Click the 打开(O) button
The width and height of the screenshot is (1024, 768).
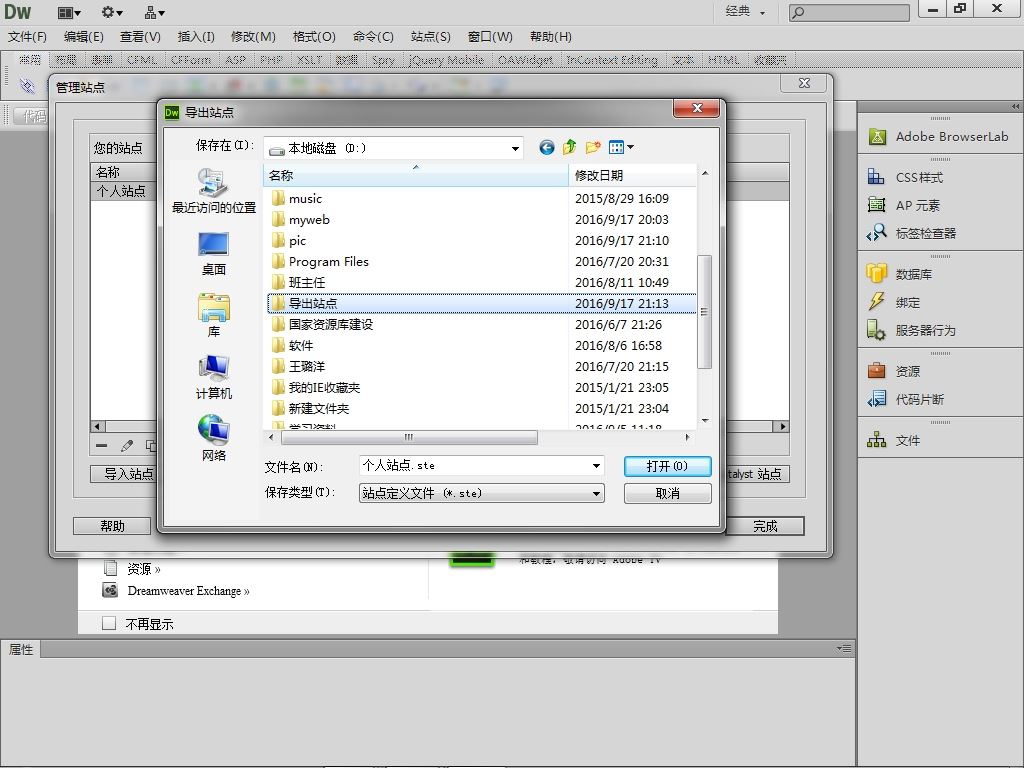(667, 466)
